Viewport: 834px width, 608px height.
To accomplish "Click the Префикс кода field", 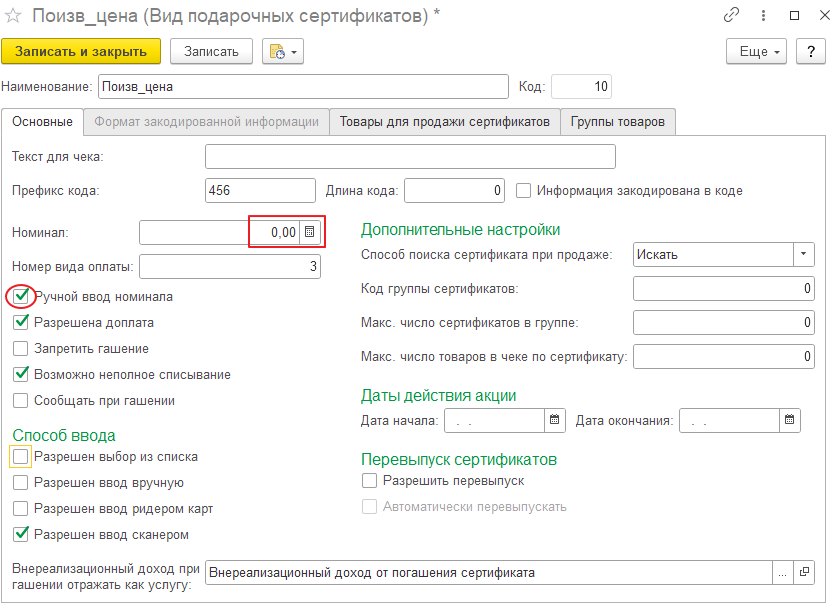I will coord(260,190).
